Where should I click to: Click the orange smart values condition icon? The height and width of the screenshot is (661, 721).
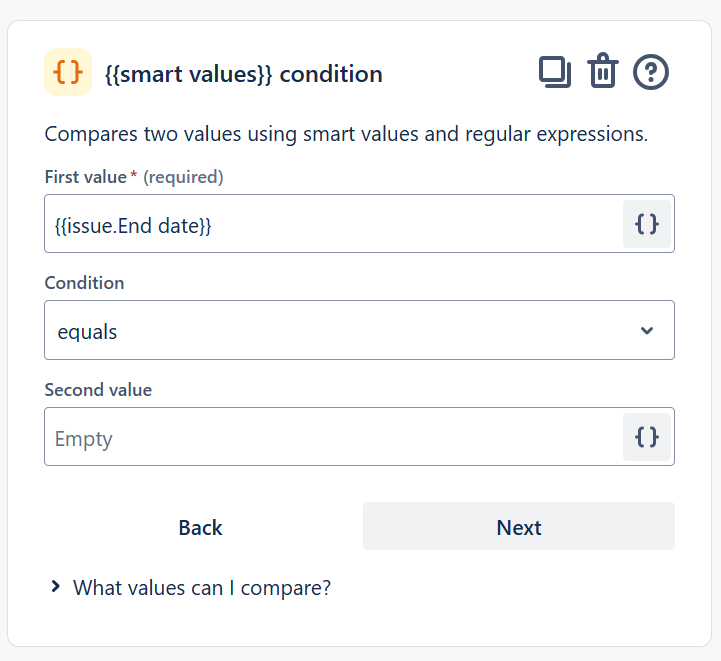click(x=68, y=72)
